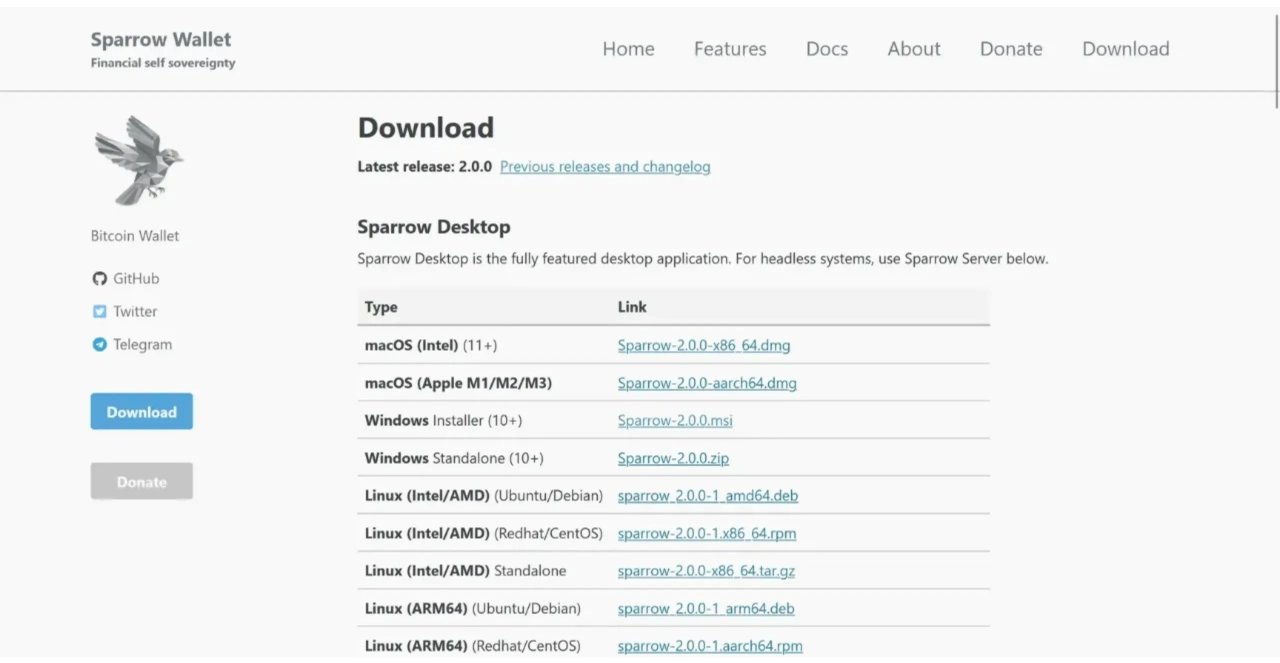The image size is (1280, 663).
Task: Select Donate in the top navigation
Action: [x=1011, y=49]
